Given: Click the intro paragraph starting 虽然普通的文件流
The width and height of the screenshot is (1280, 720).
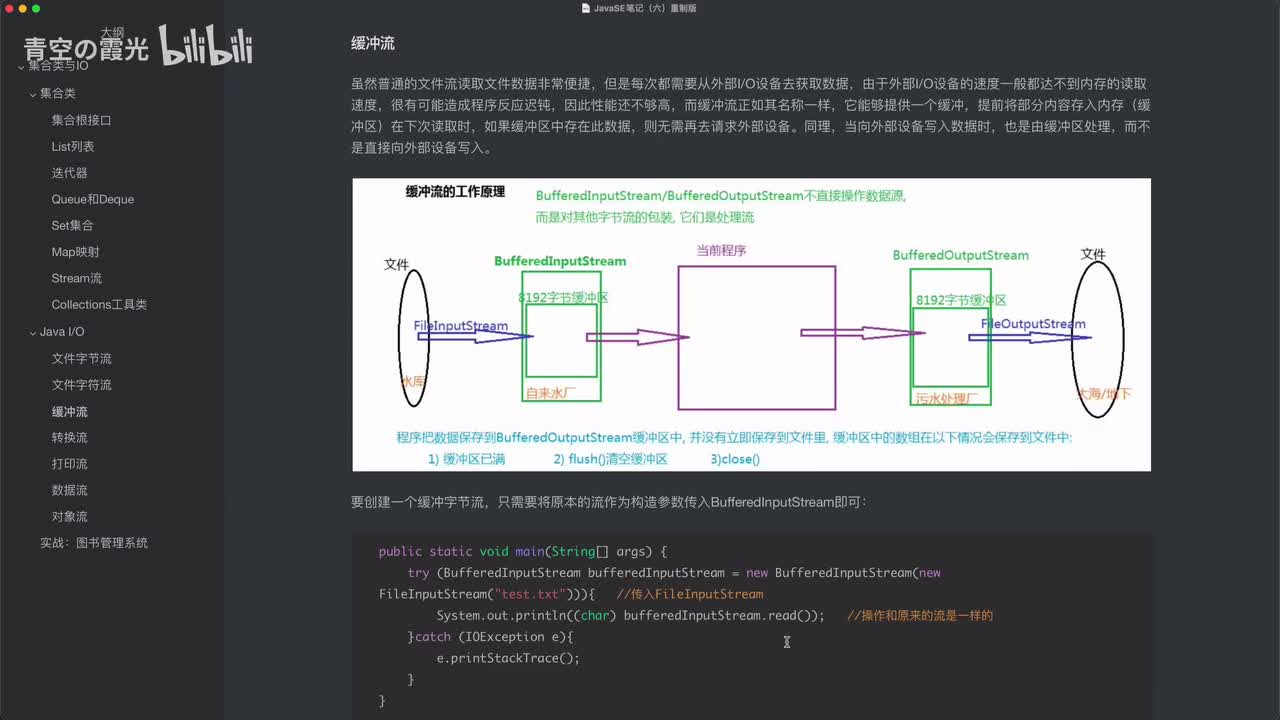Looking at the screenshot, I should tap(751, 117).
